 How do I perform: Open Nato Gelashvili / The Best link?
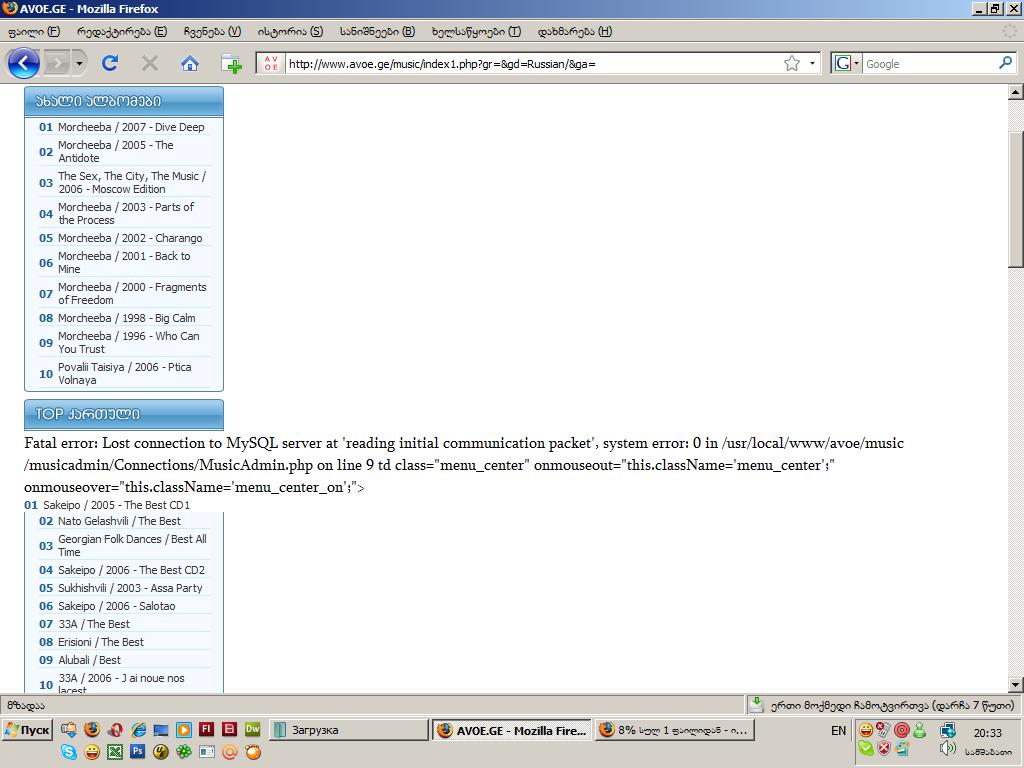click(x=120, y=521)
